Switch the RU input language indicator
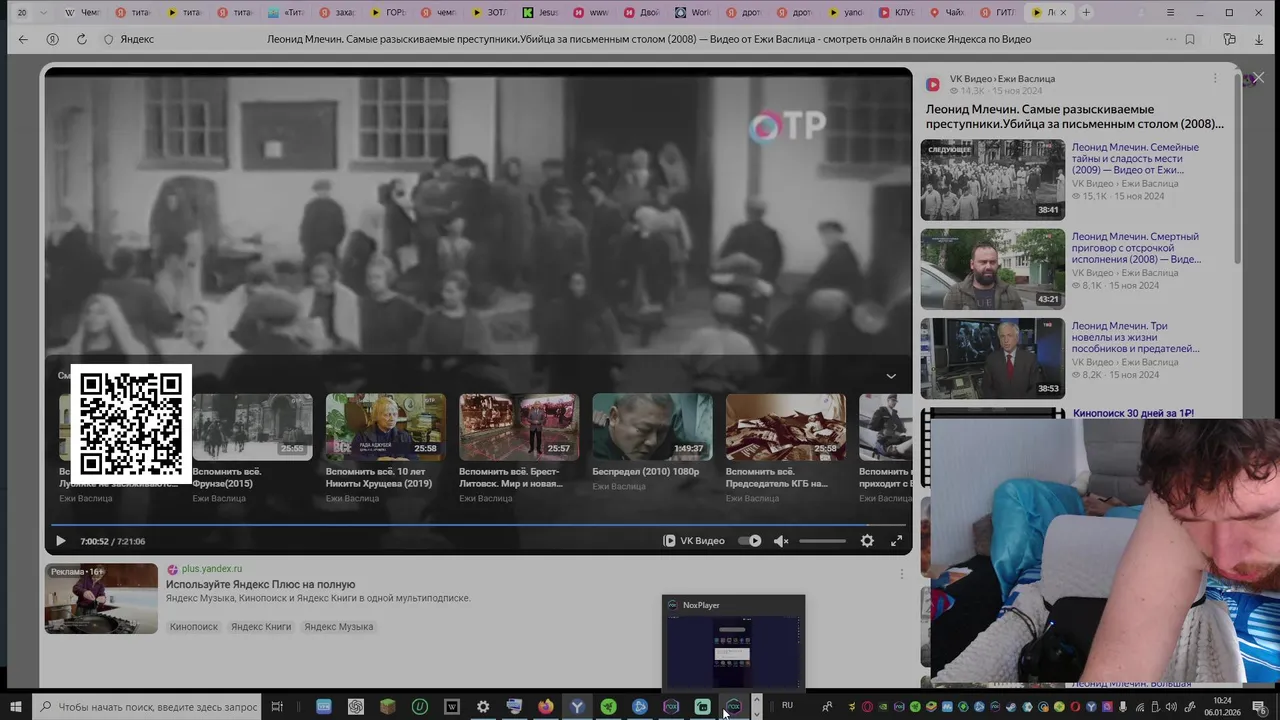Image resolution: width=1280 pixels, height=720 pixels. (787, 706)
